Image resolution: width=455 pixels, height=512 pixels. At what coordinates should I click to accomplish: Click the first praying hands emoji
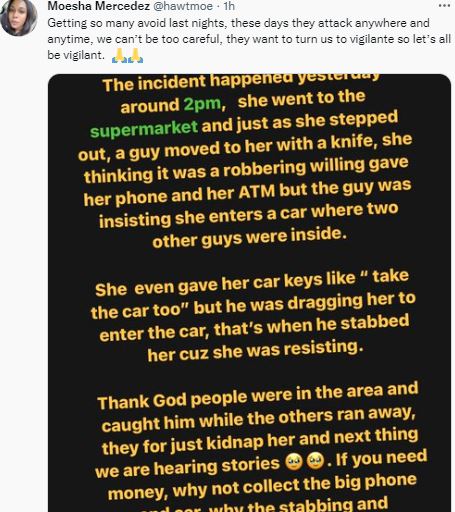tap(119, 55)
